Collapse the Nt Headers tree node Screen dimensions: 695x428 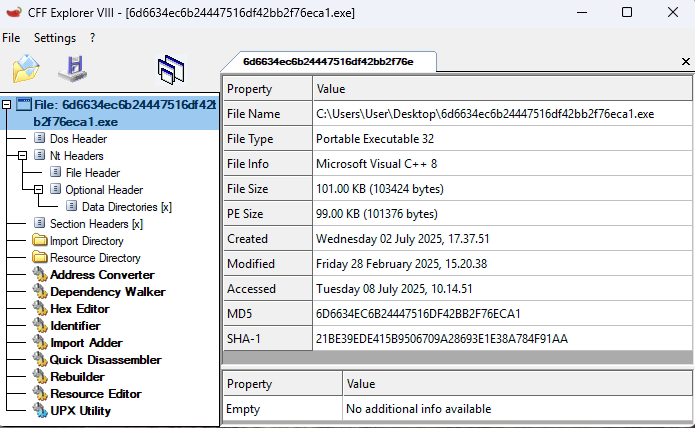click(22, 156)
